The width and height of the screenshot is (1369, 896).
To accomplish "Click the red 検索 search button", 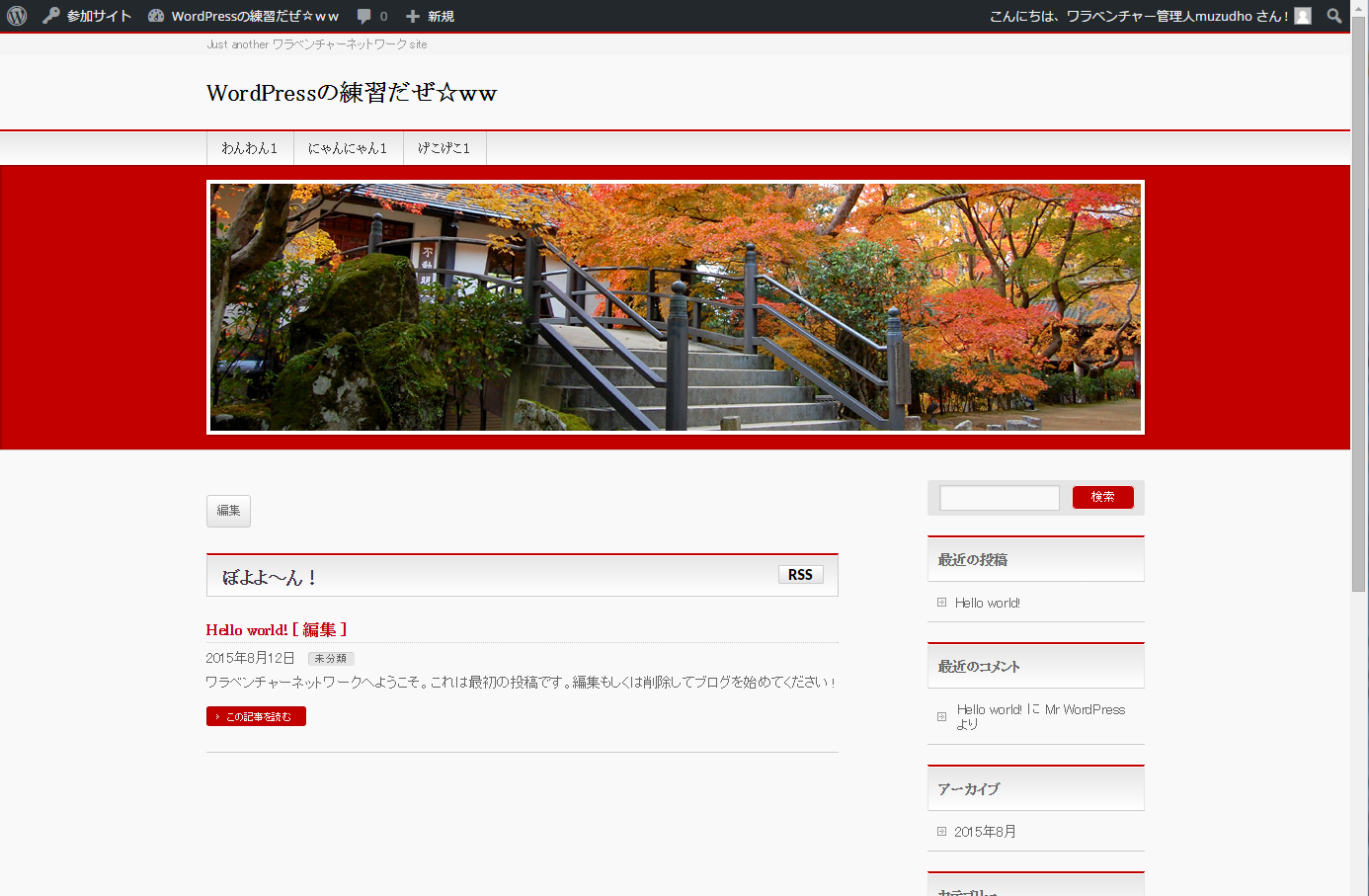I will [x=1103, y=497].
